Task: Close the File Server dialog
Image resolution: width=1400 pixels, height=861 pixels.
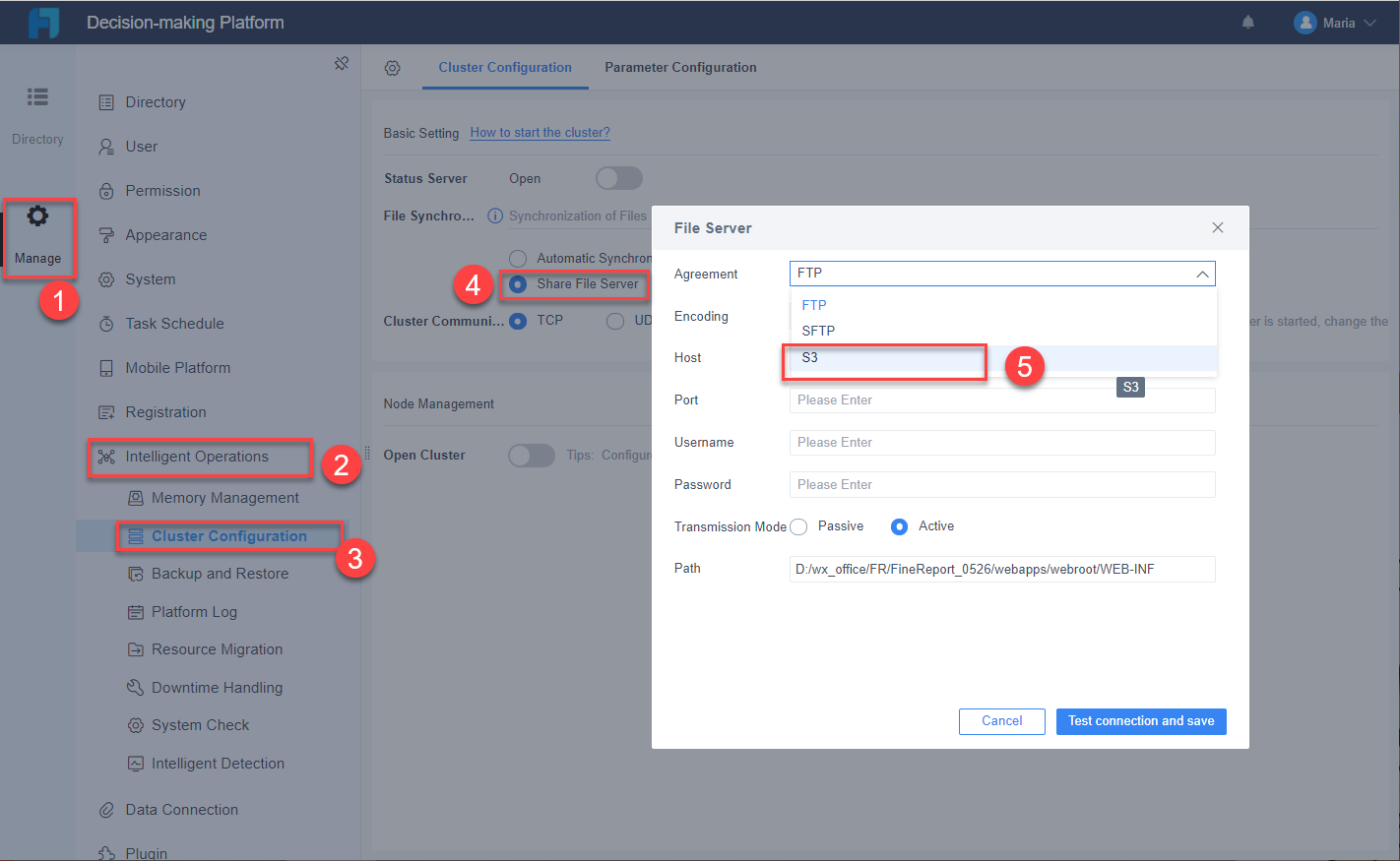Action: click(x=1218, y=227)
